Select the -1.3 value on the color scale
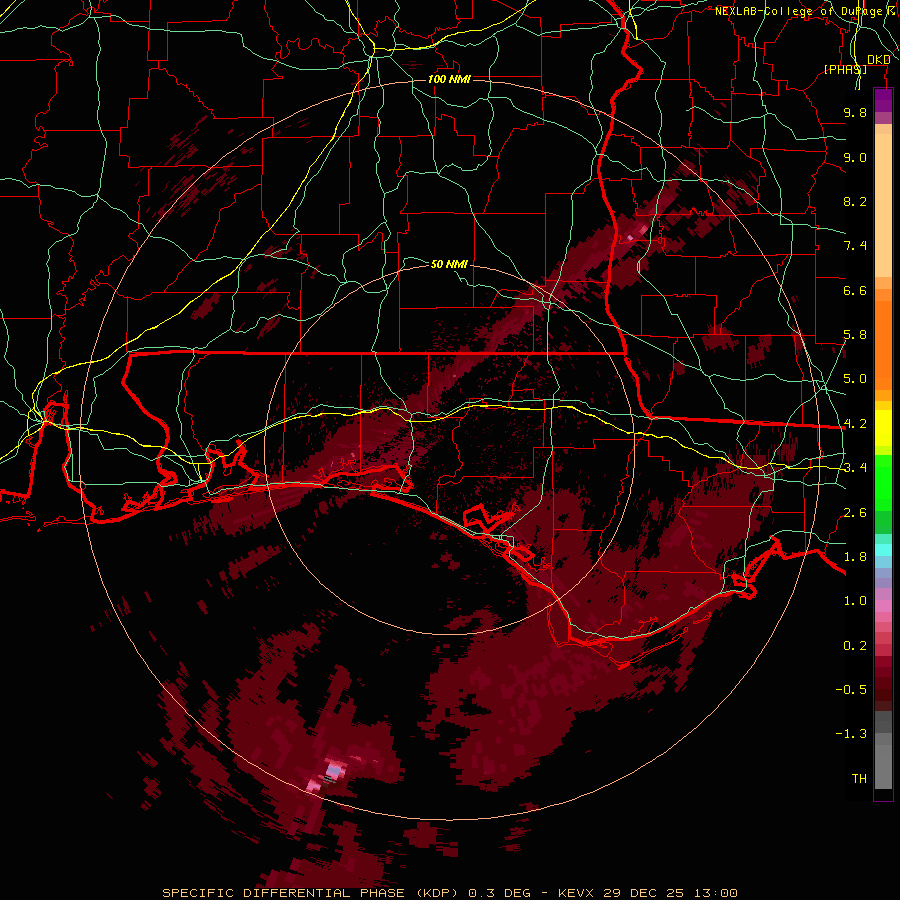The height and width of the screenshot is (900, 900). pos(851,734)
